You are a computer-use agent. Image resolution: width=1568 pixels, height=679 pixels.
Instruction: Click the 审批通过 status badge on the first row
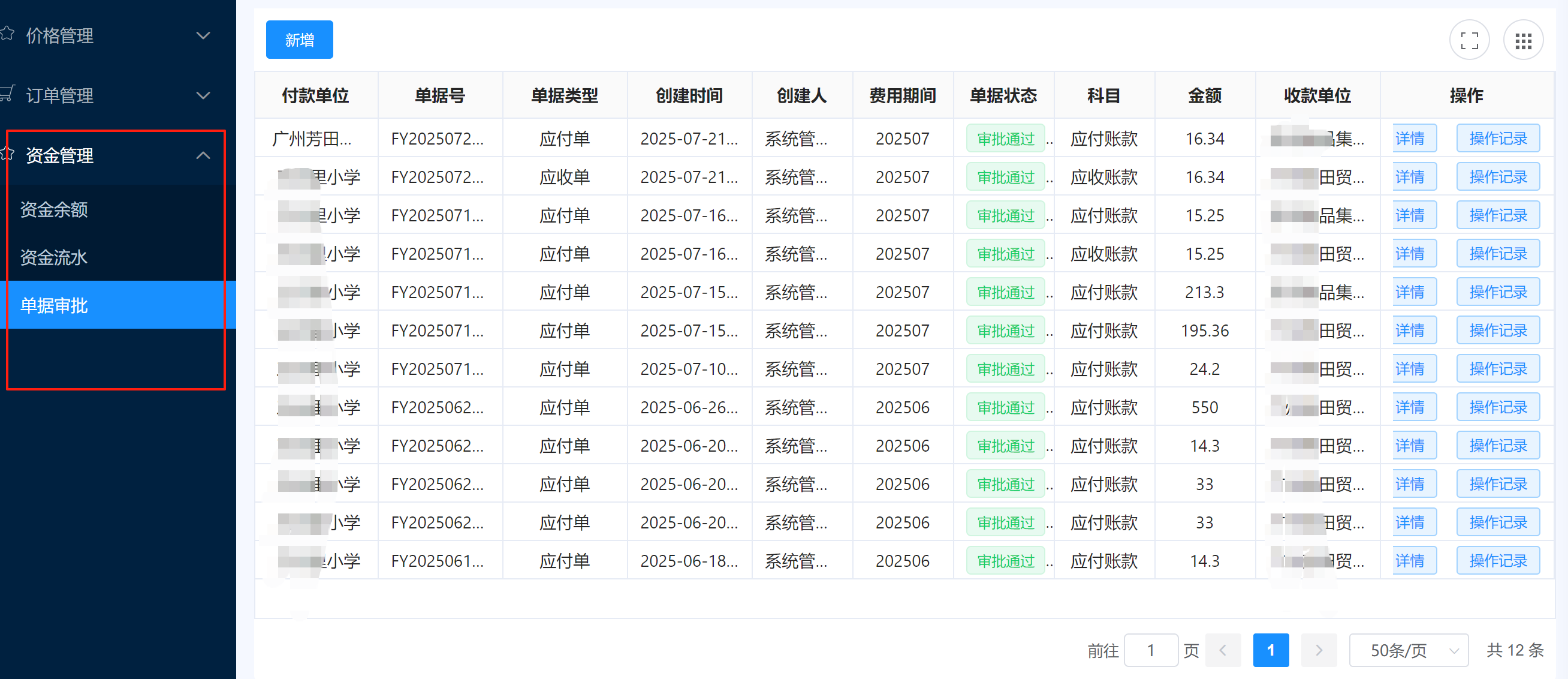click(1005, 138)
